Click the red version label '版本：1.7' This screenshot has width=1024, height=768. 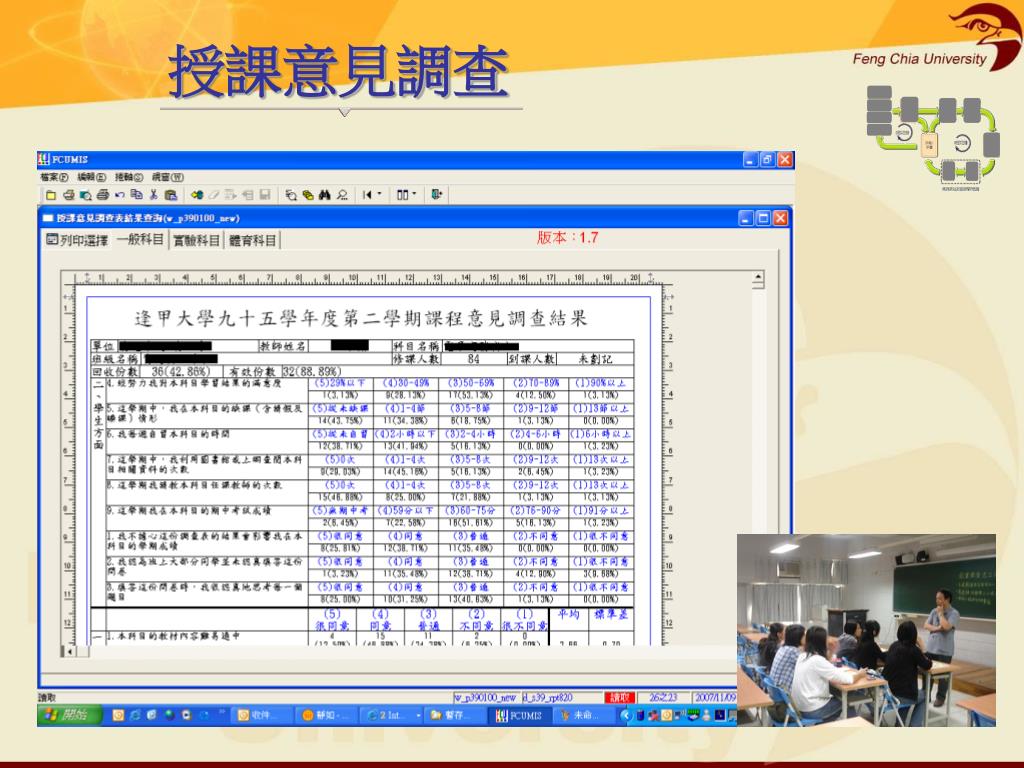(568, 238)
